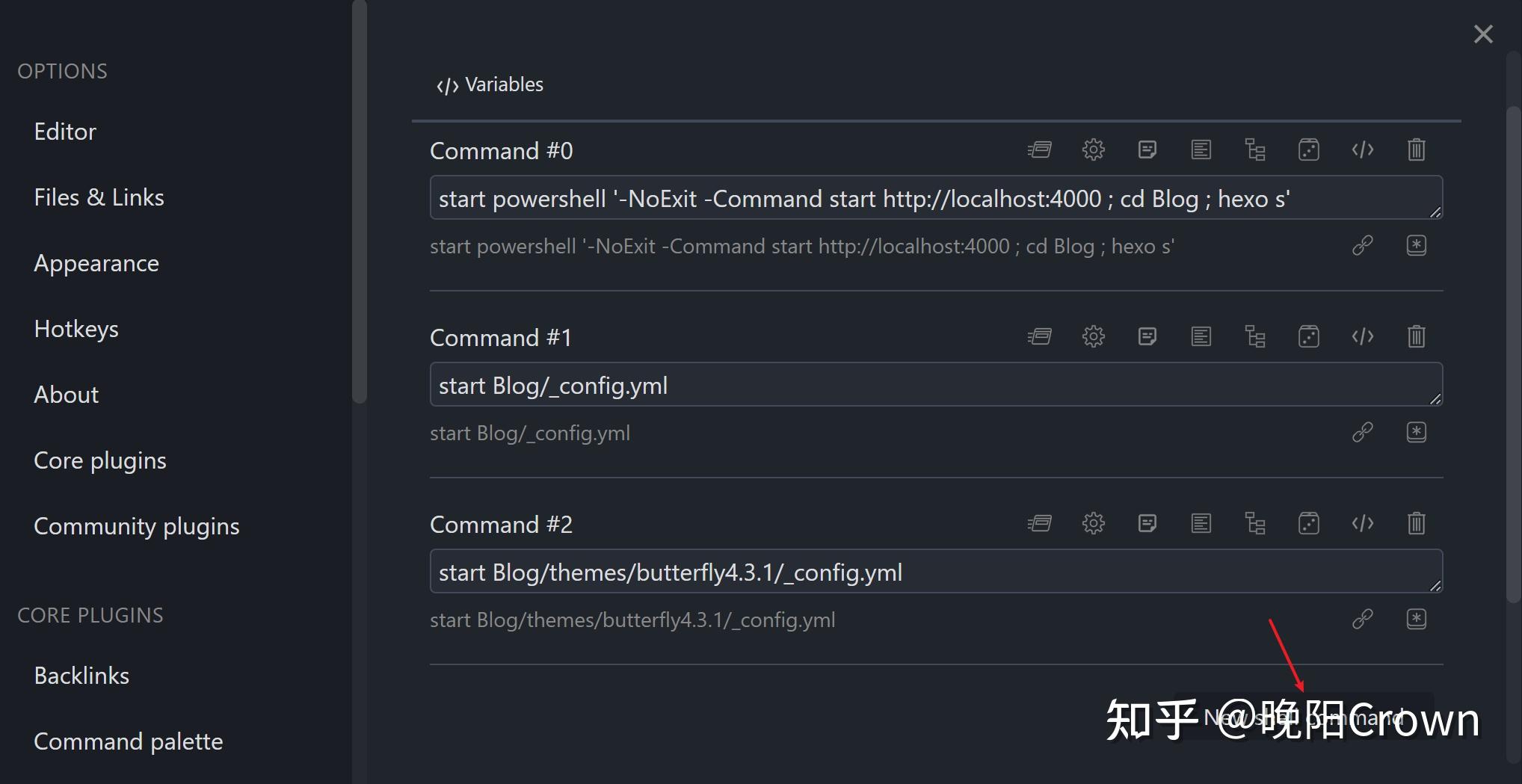Close the settings window
Screen dimensions: 1522x784
[x=1483, y=34]
